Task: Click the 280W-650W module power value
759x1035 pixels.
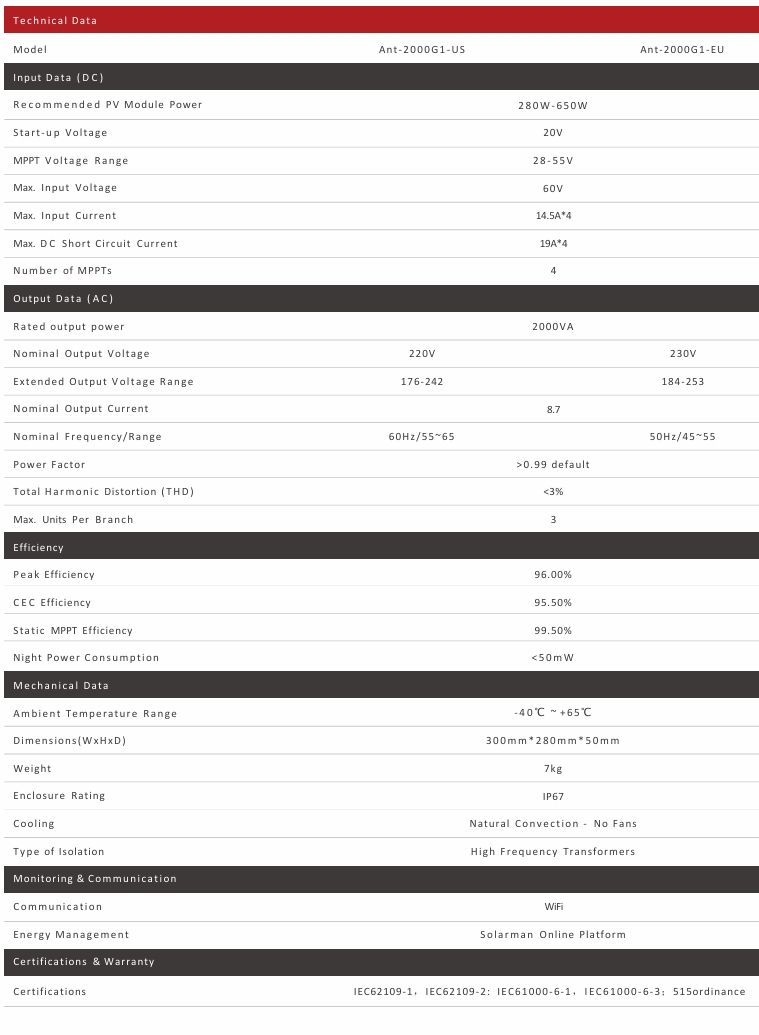Action: 553,105
